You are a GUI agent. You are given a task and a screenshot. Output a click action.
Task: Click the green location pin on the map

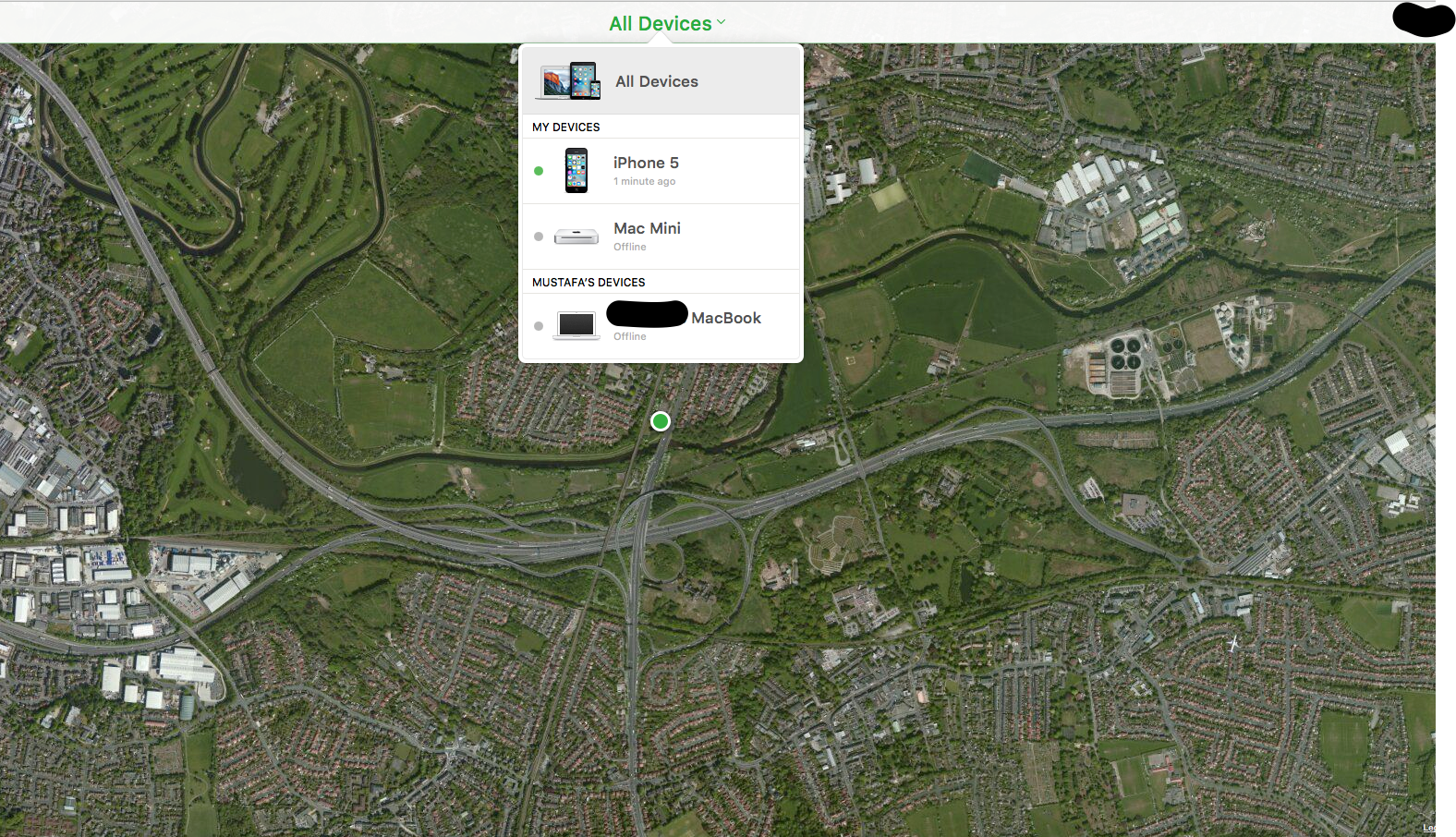point(661,421)
